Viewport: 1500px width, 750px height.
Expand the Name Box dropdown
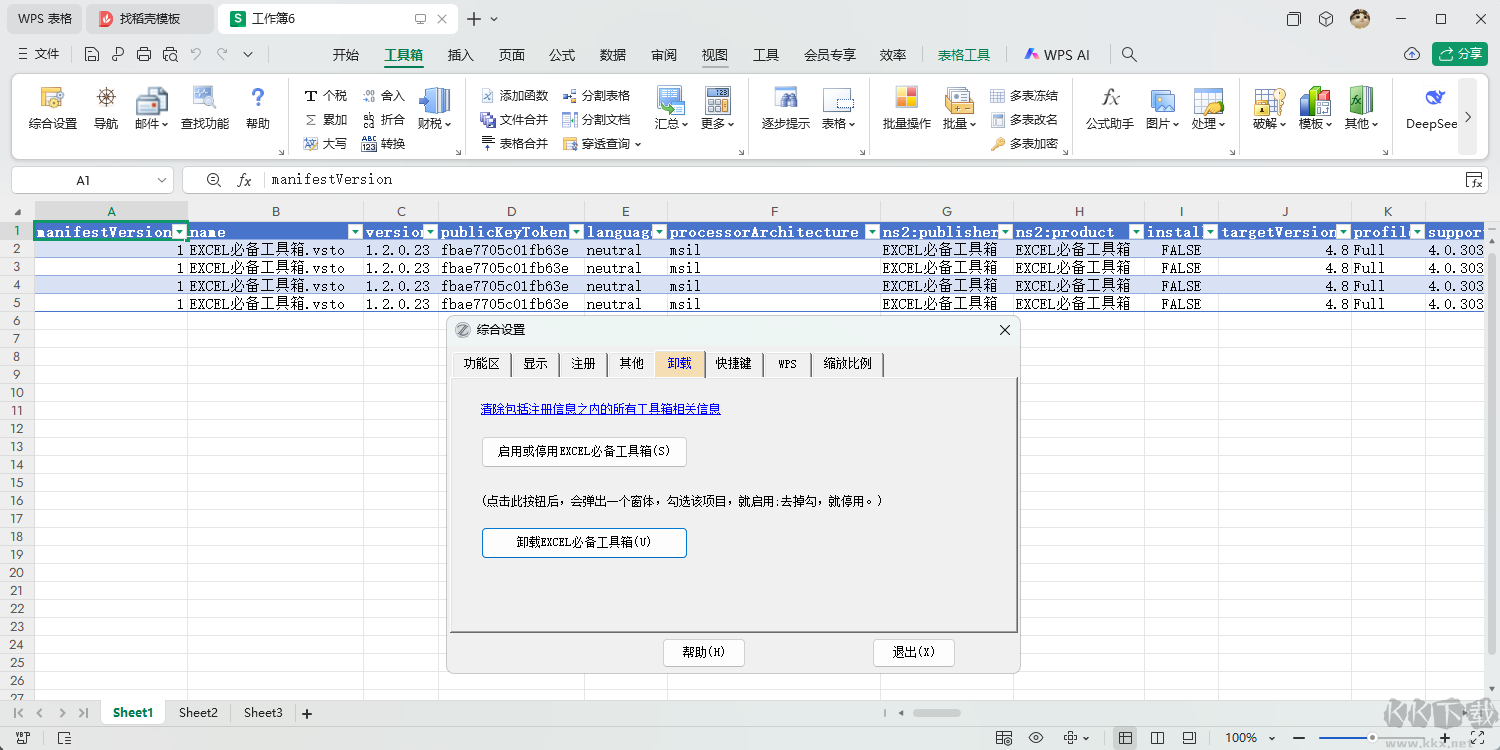(163, 180)
